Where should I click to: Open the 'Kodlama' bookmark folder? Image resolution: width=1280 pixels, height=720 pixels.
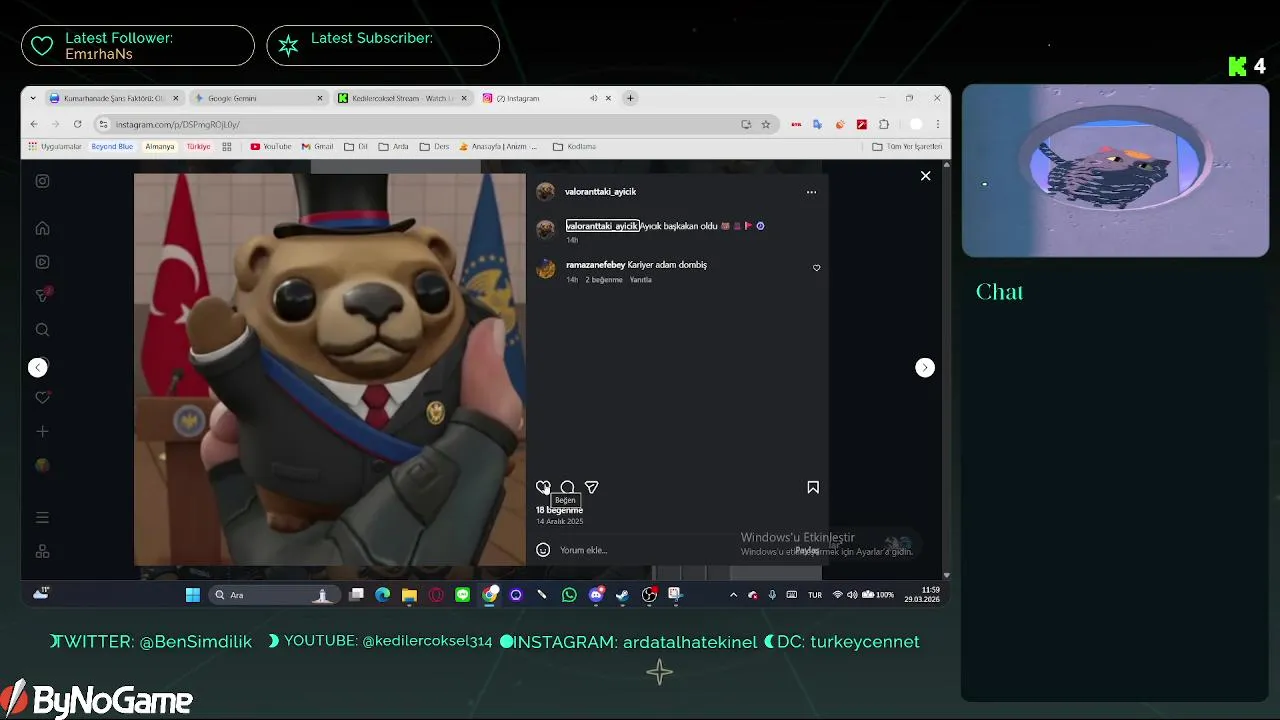(574, 147)
